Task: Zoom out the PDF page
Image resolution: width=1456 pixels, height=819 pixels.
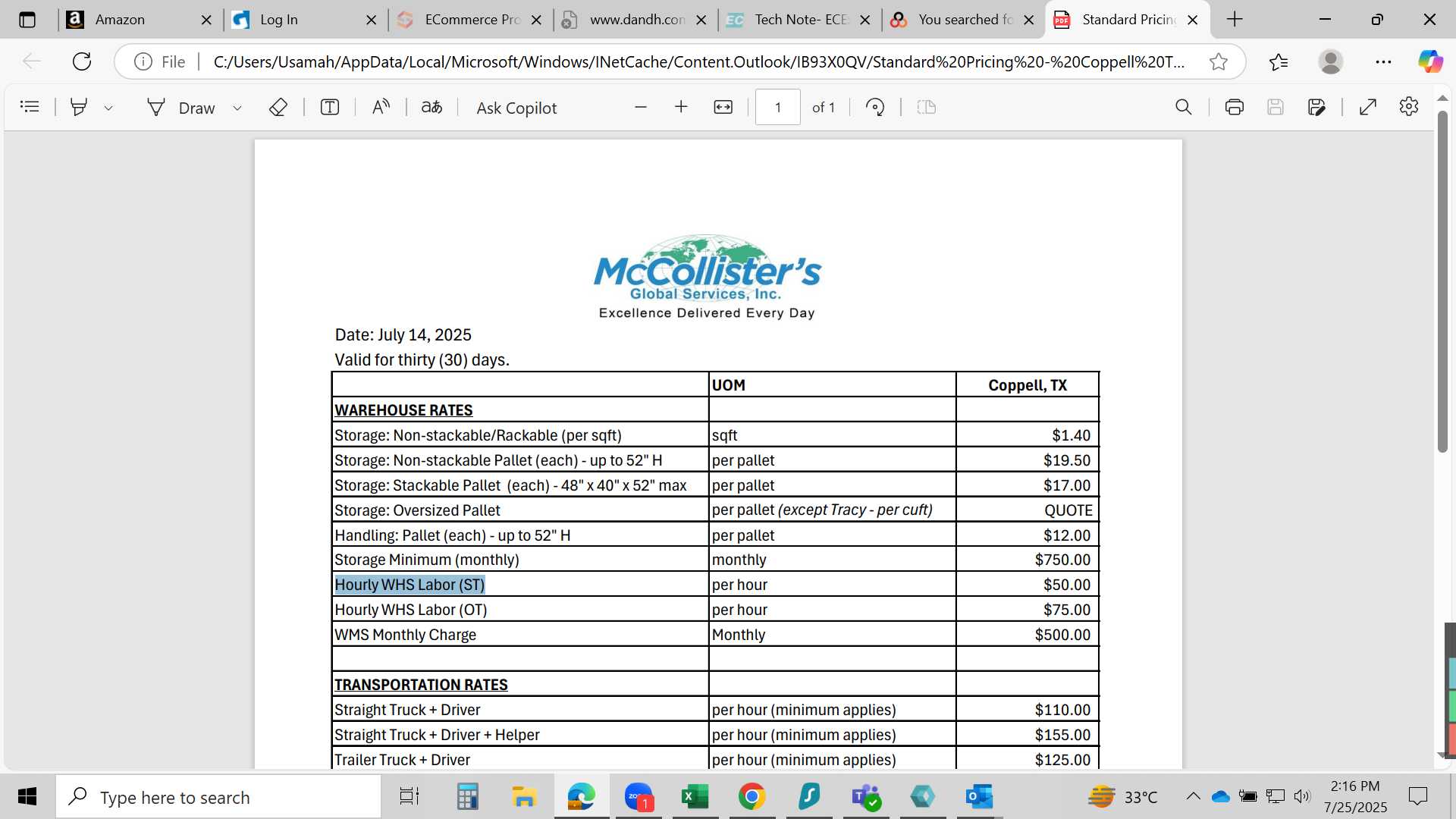Action: point(641,107)
